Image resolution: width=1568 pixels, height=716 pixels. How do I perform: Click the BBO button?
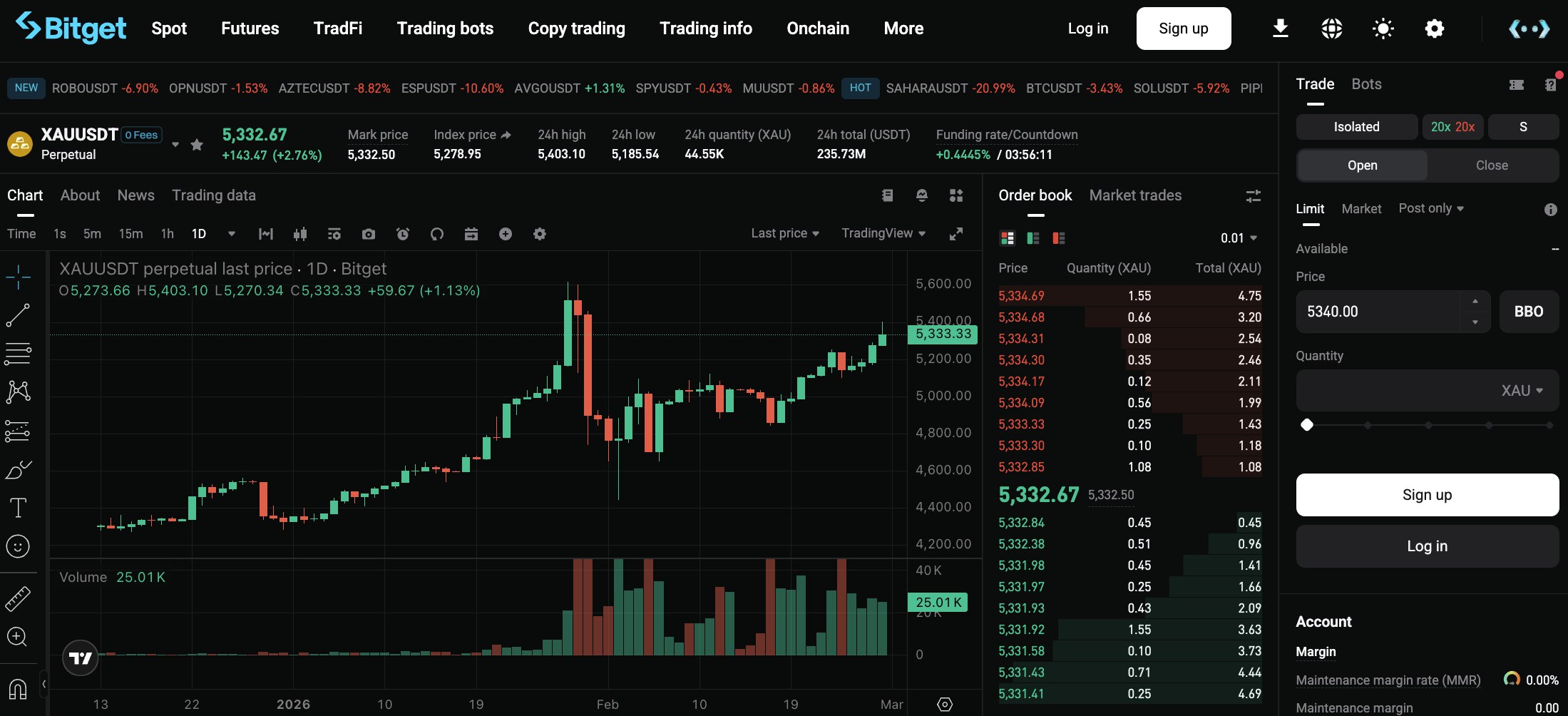[x=1529, y=312]
